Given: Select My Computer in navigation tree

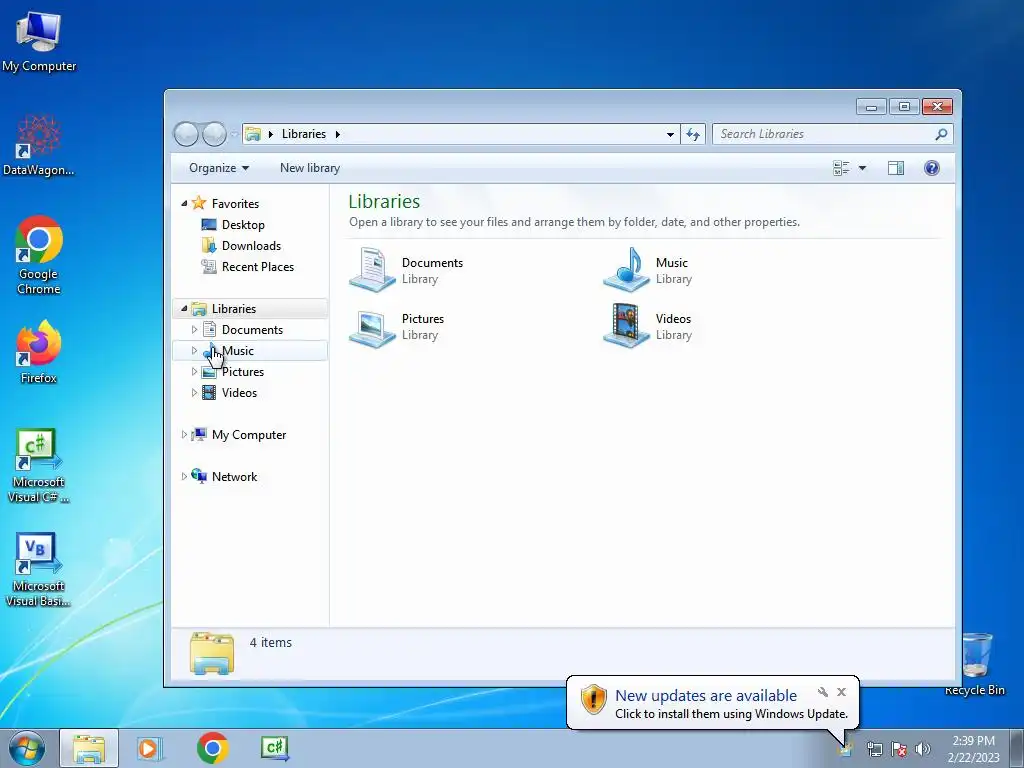Looking at the screenshot, I should coord(249,435).
